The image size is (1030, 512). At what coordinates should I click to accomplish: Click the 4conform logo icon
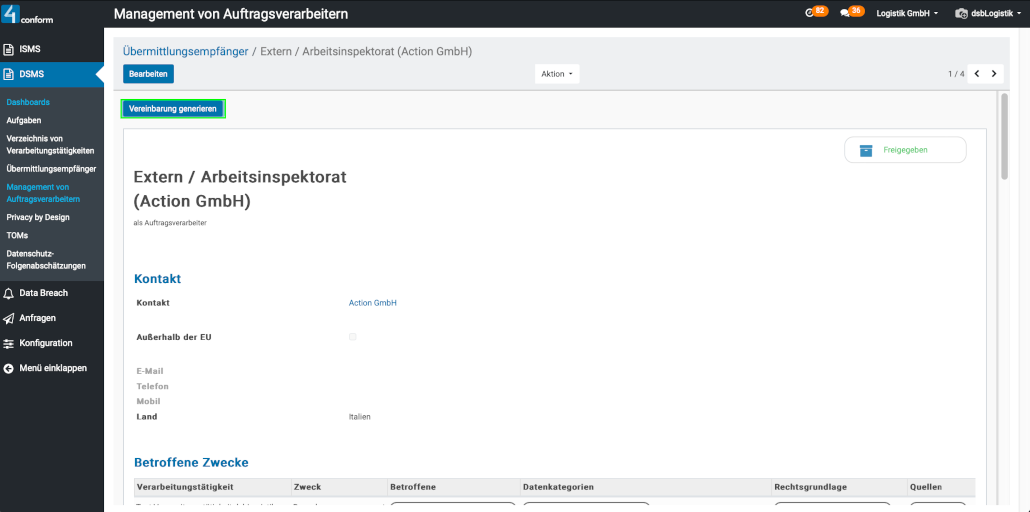pos(12,13)
